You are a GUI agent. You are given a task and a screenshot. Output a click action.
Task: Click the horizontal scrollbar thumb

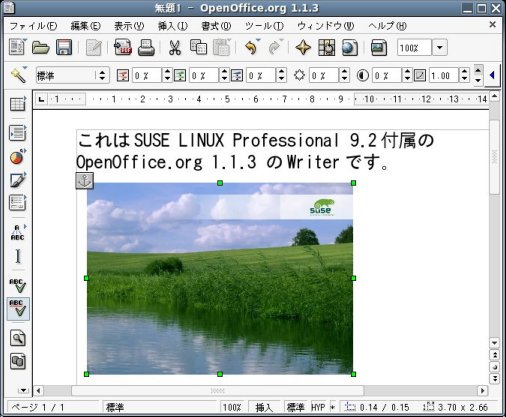[217, 390]
